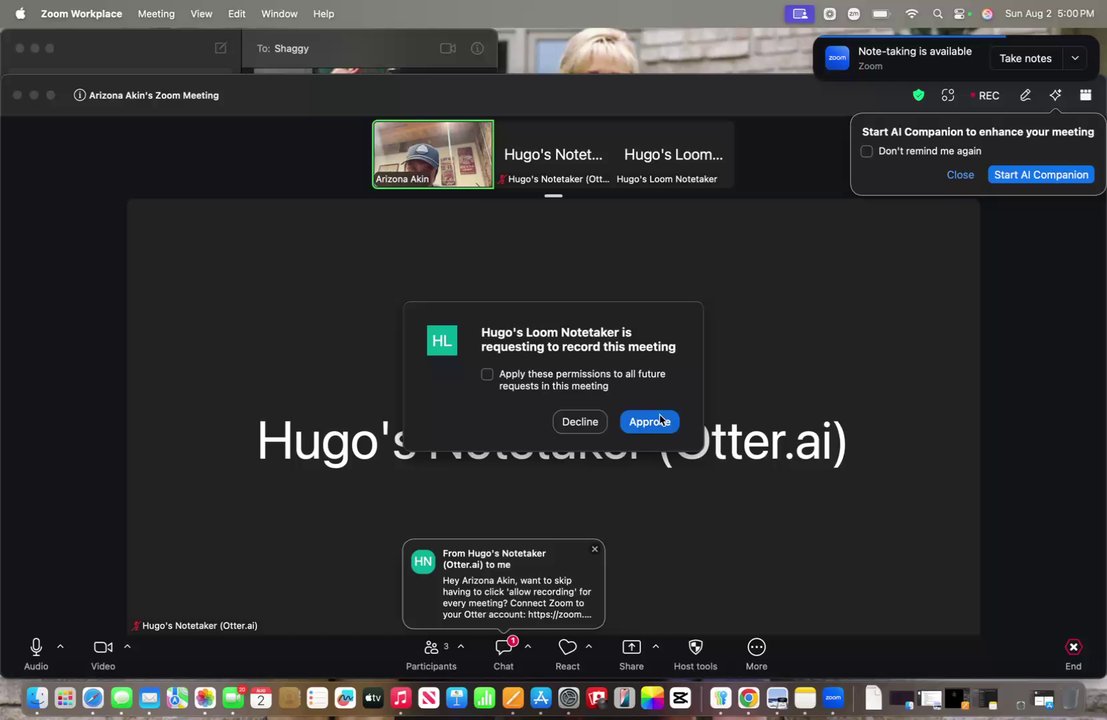Click the Zoom icon in the Dock
Viewport: 1107px width, 720px height.
[x=834, y=698]
